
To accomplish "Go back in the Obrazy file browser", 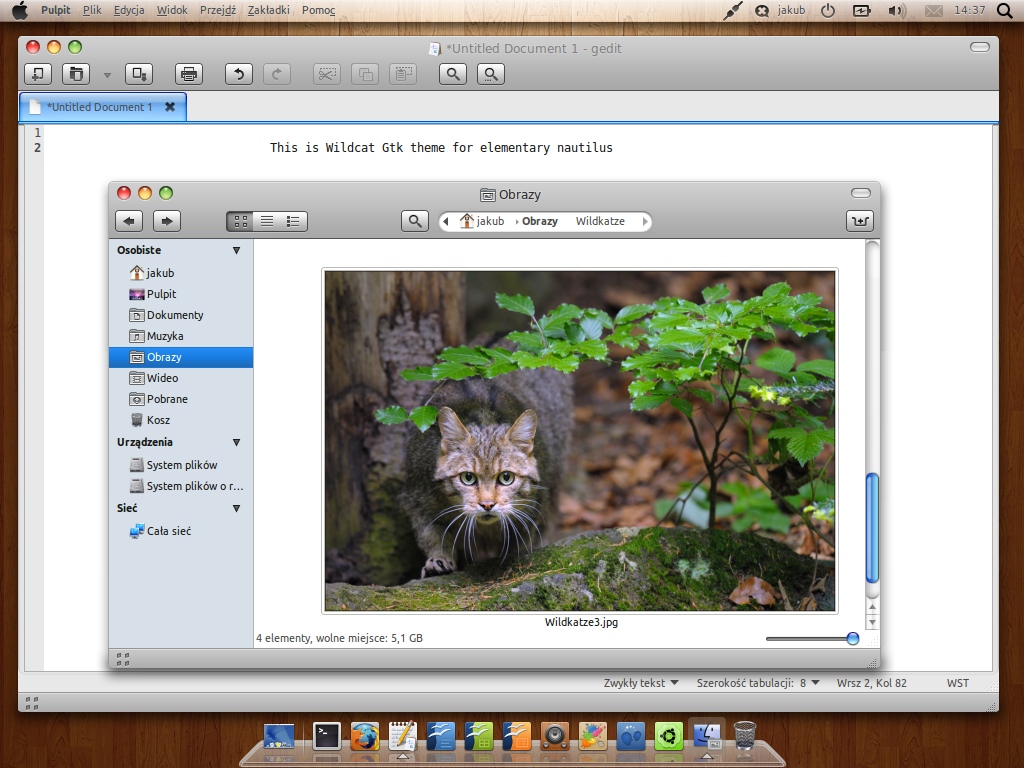I will tap(129, 221).
